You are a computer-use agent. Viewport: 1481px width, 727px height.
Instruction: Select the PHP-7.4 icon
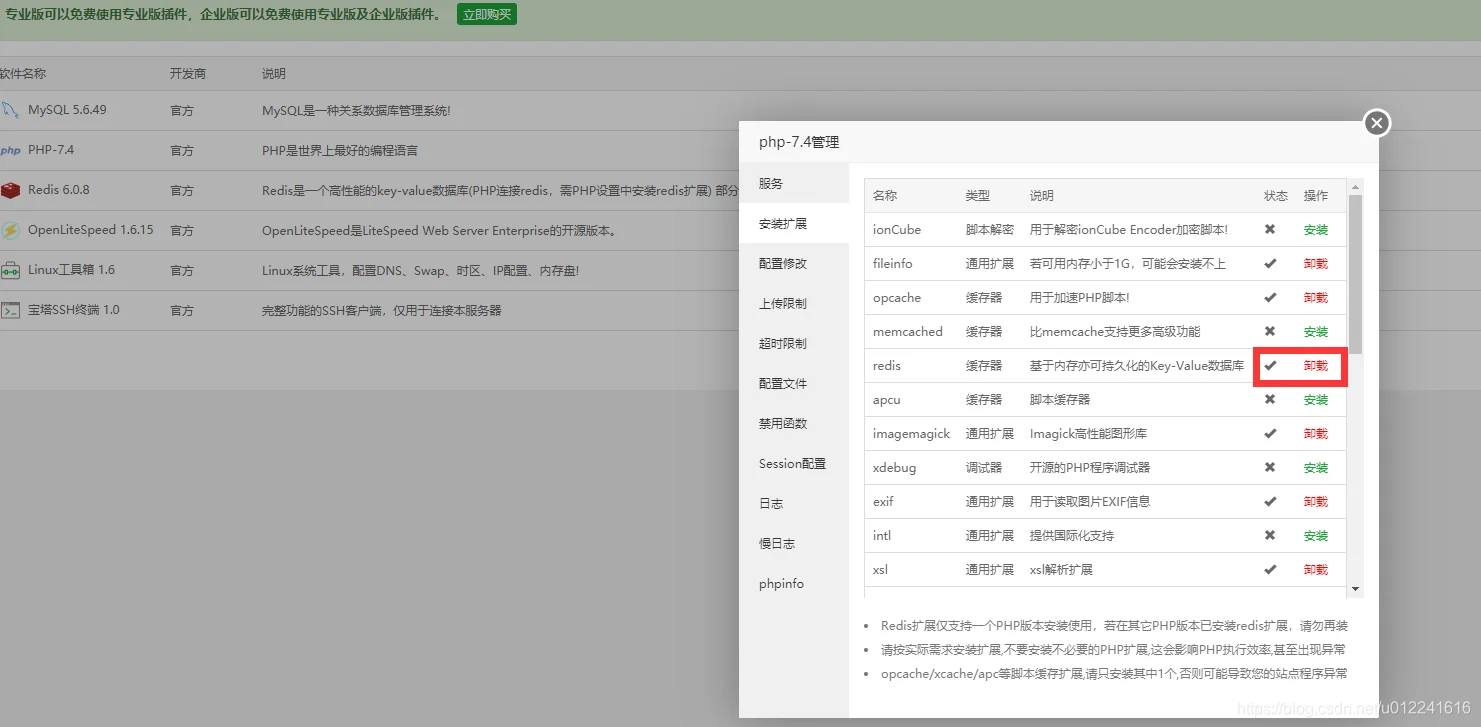pyautogui.click(x=10, y=151)
